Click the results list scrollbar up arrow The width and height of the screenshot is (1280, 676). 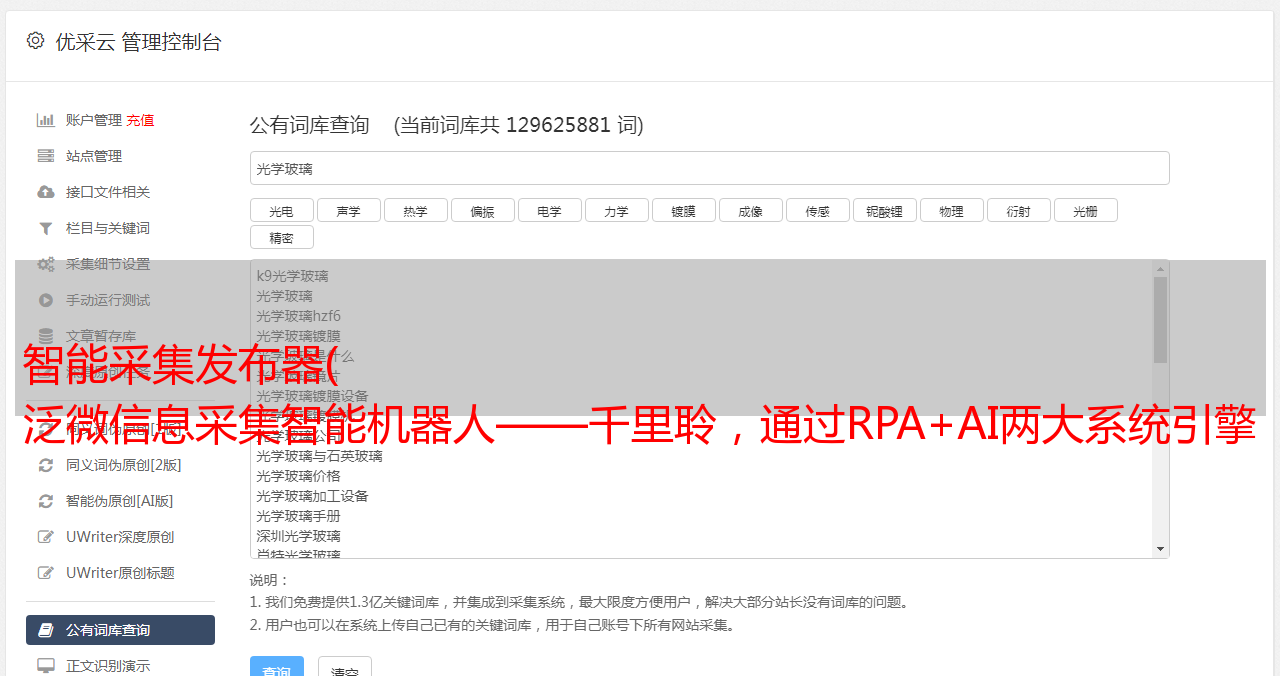1160,269
